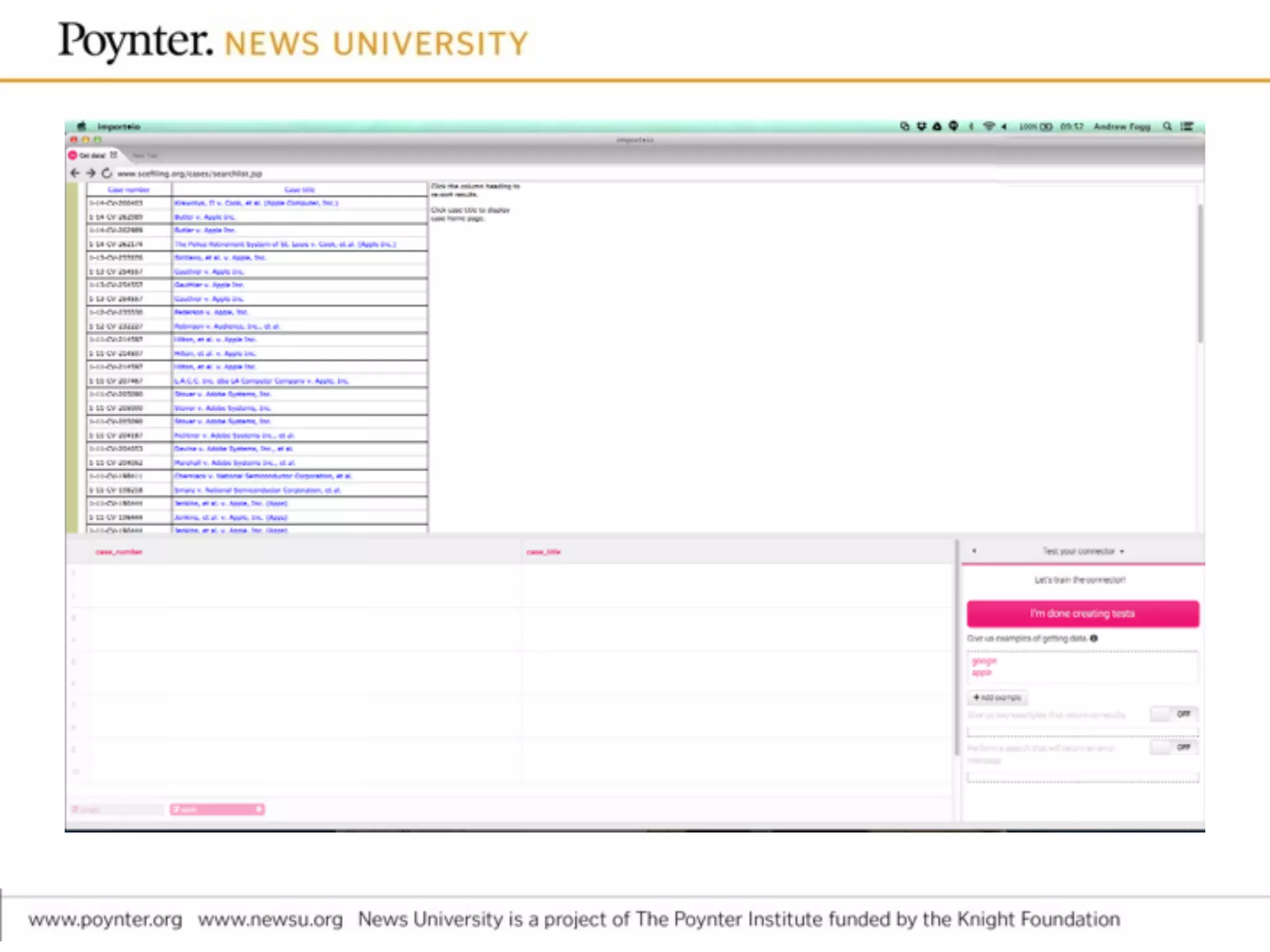Open the Google Drive menu bar icon

[x=937, y=126]
